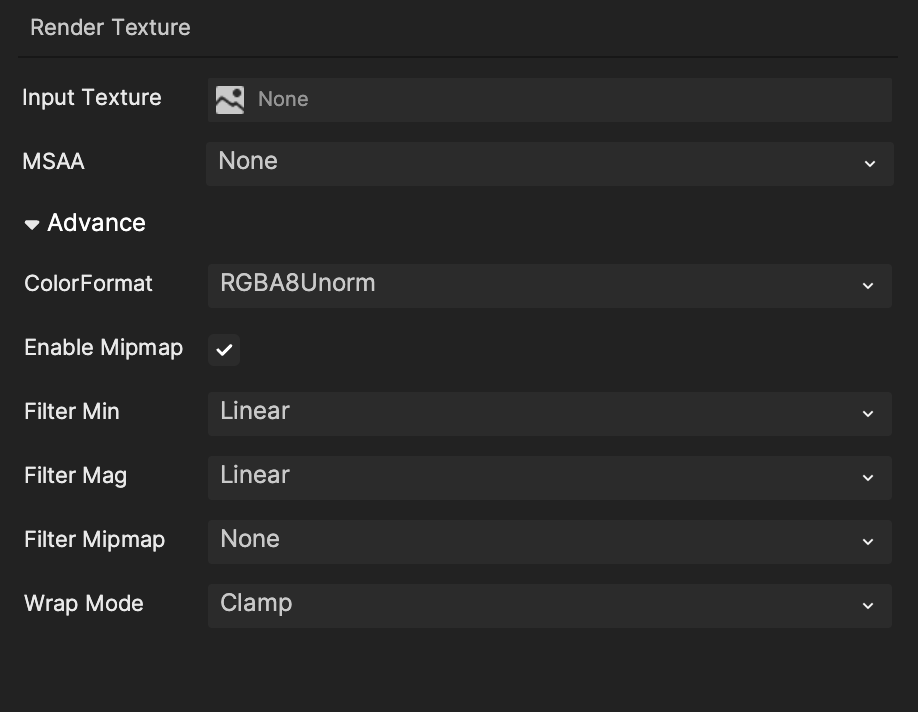Viewport: 918px width, 712px height.
Task: Click the Advance section disclosure triangle
Action: coord(32,224)
